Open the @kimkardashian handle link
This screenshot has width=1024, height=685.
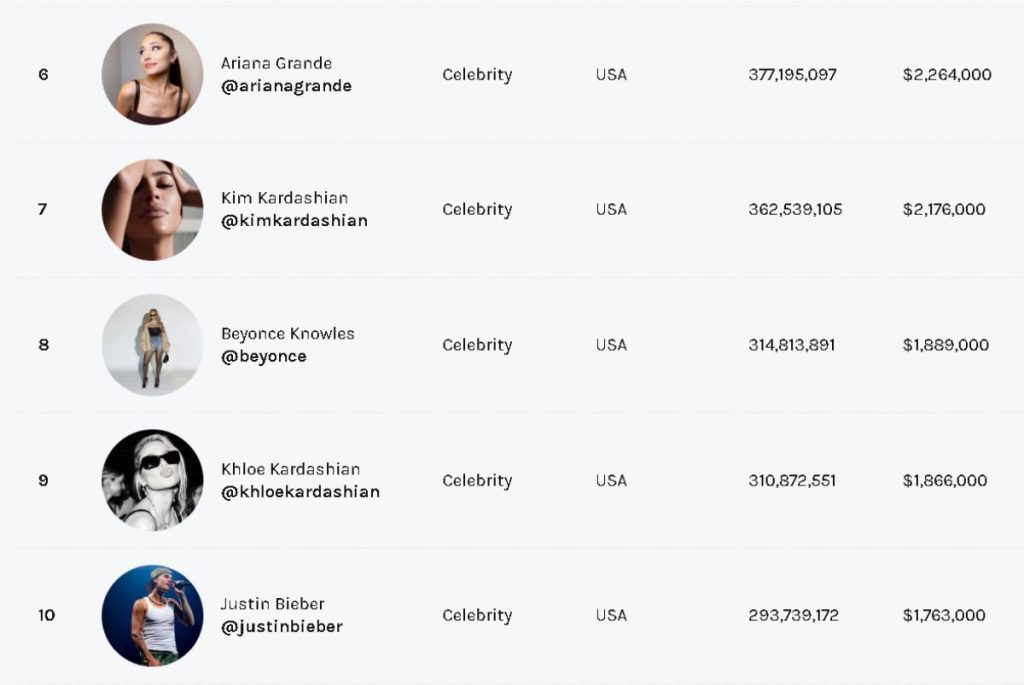click(x=294, y=221)
